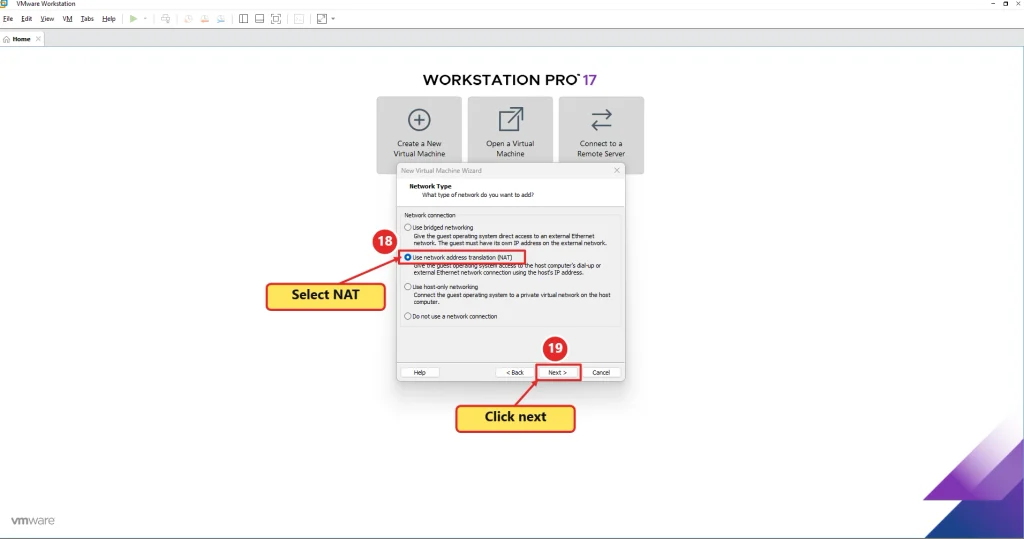Click the Open a Virtual Machine tile
Screen dimensions: 1024x539
click(x=510, y=134)
